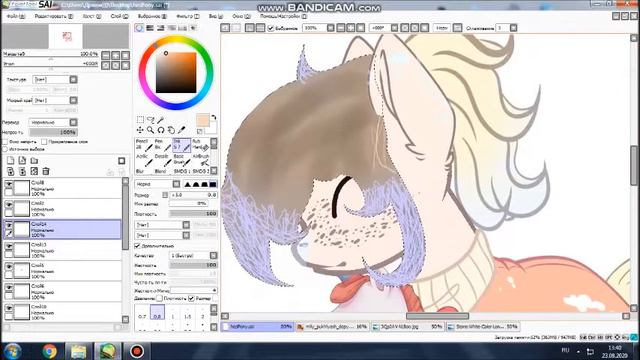The image size is (640, 360).
Task: Swap foreground and background colors
Action: pyautogui.click(x=213, y=118)
